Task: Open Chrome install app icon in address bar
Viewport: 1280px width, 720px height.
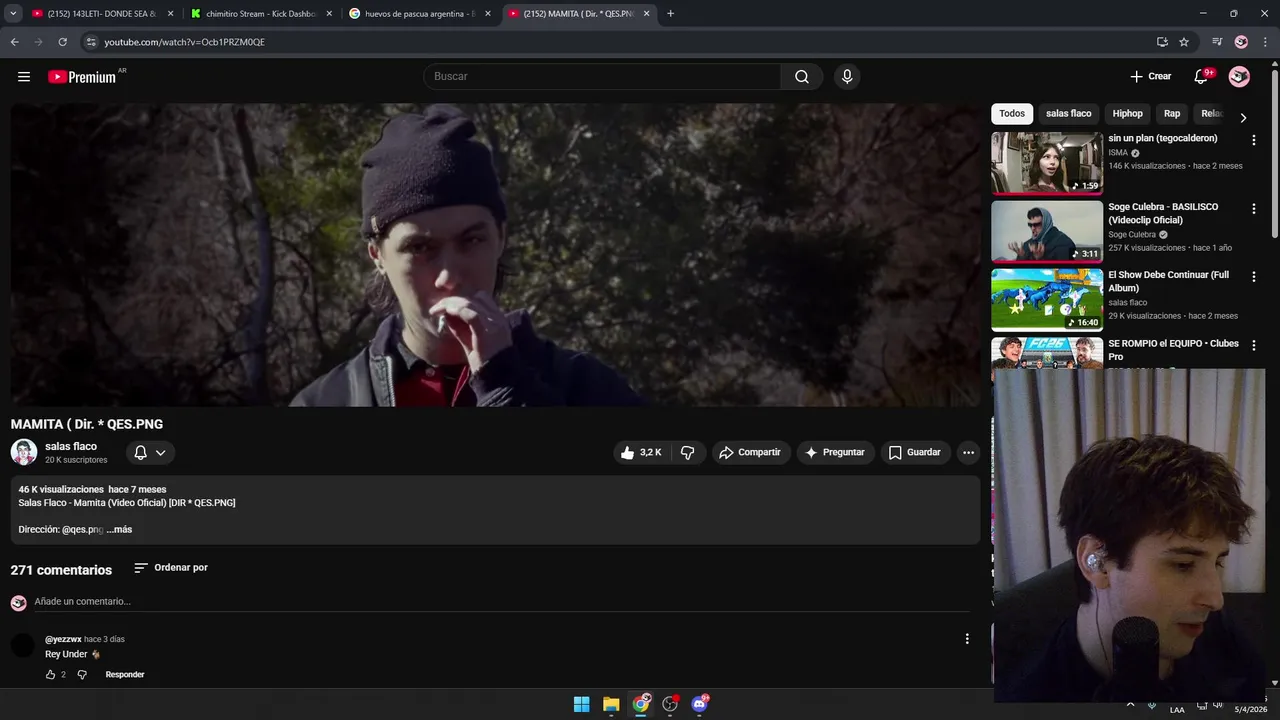Action: (1162, 42)
